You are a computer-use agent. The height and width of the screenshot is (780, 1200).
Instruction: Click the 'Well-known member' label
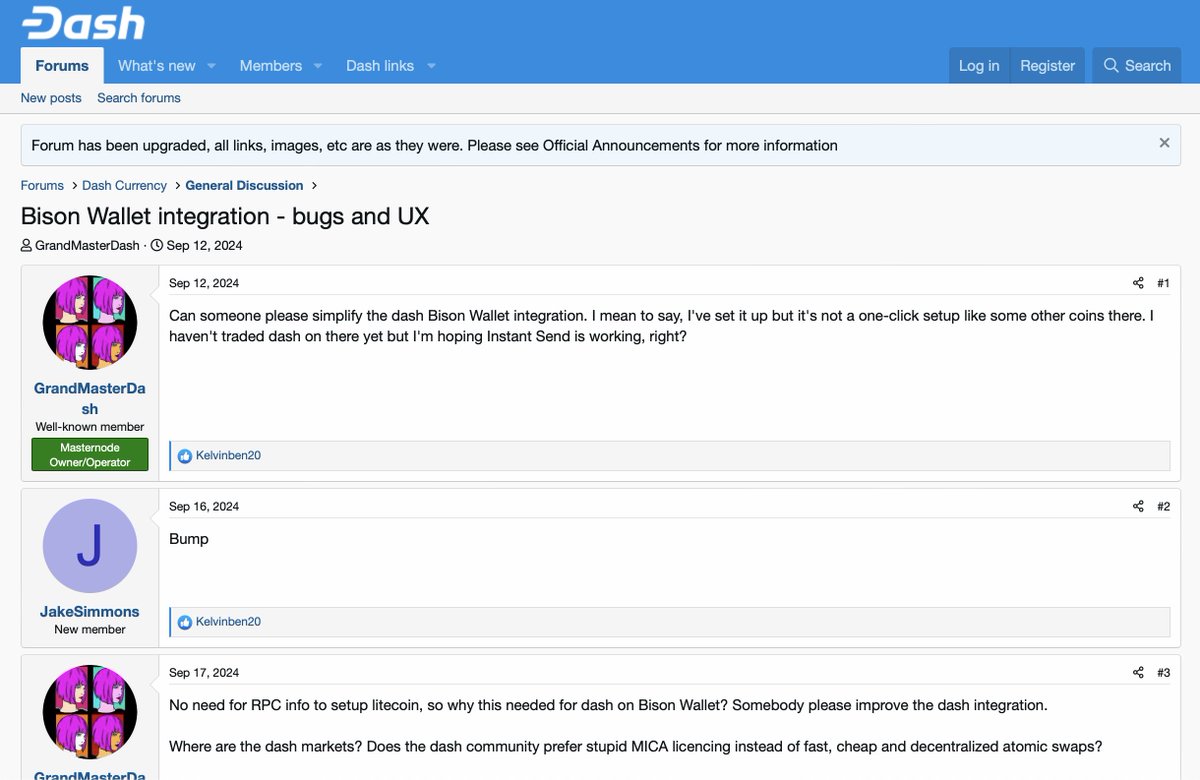(90, 427)
